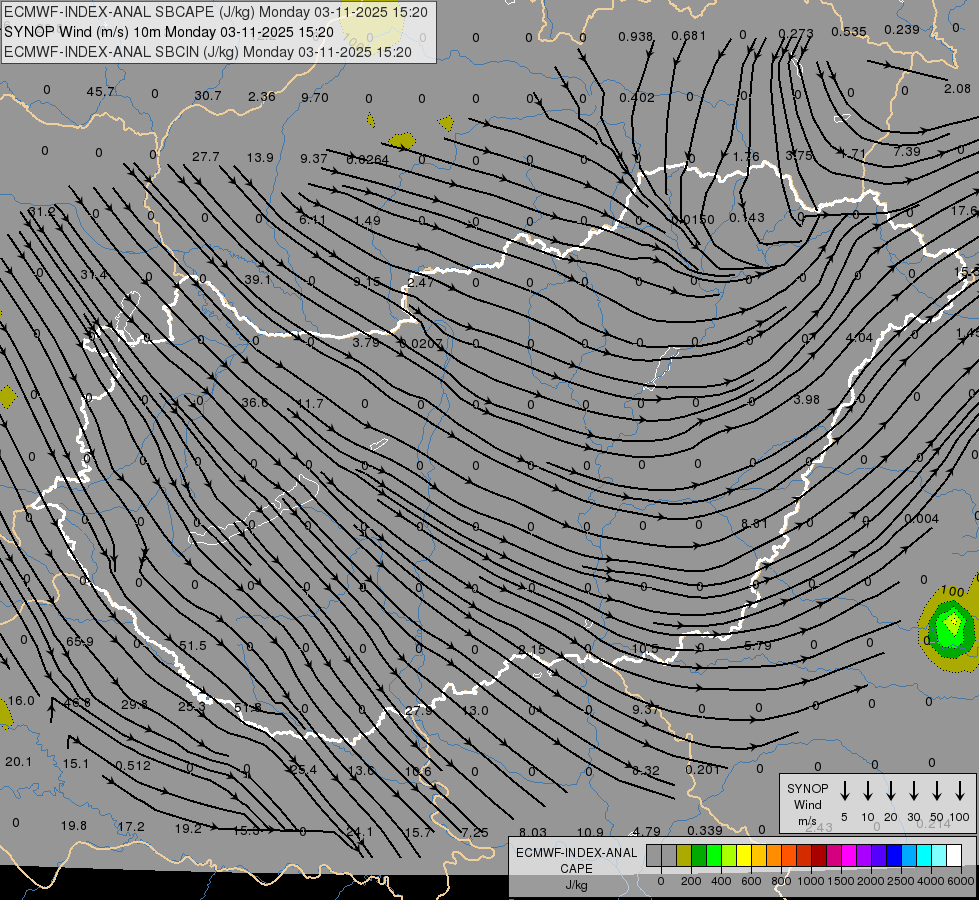Click the grid value 27.9

coord(418,710)
